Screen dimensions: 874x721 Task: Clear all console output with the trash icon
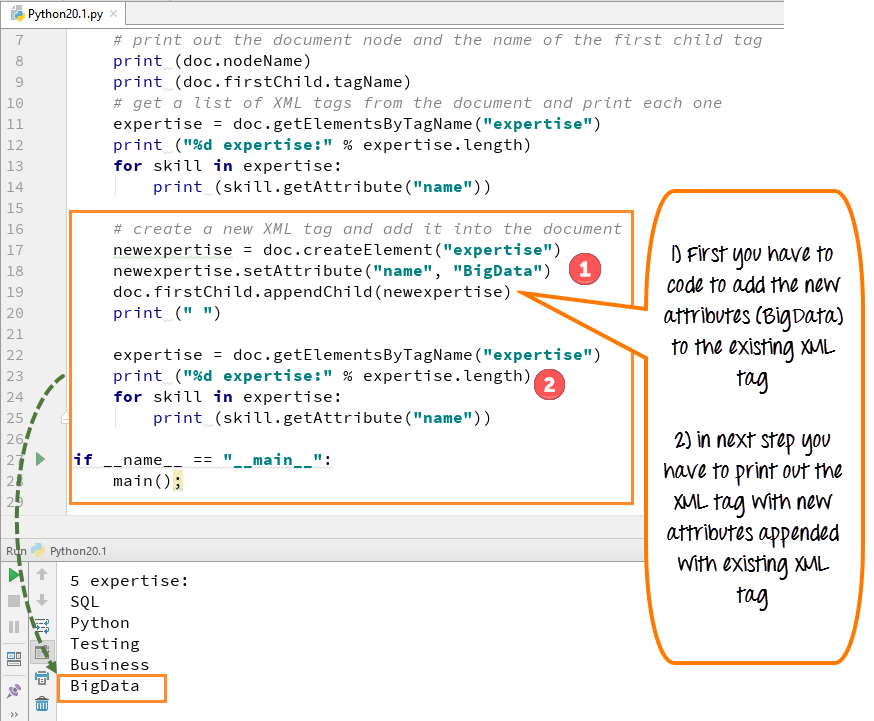pyautogui.click(x=41, y=703)
